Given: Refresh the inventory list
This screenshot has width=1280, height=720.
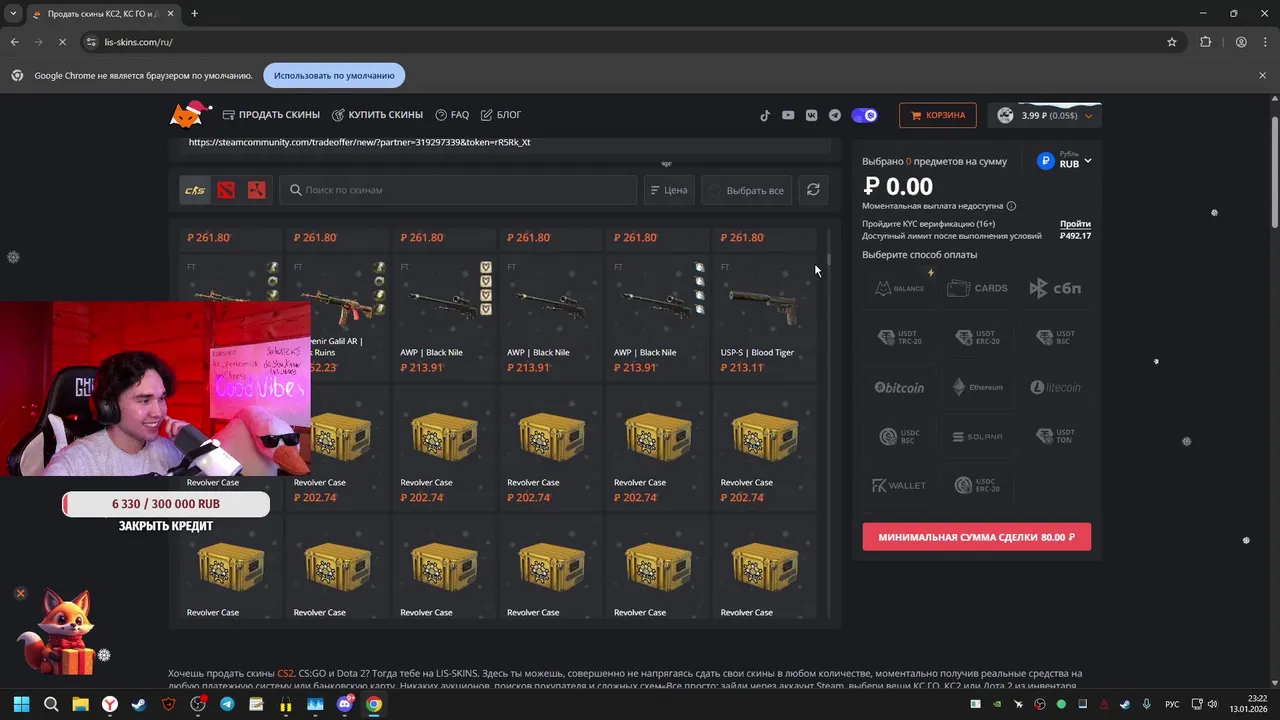Looking at the screenshot, I should pyautogui.click(x=813, y=190).
